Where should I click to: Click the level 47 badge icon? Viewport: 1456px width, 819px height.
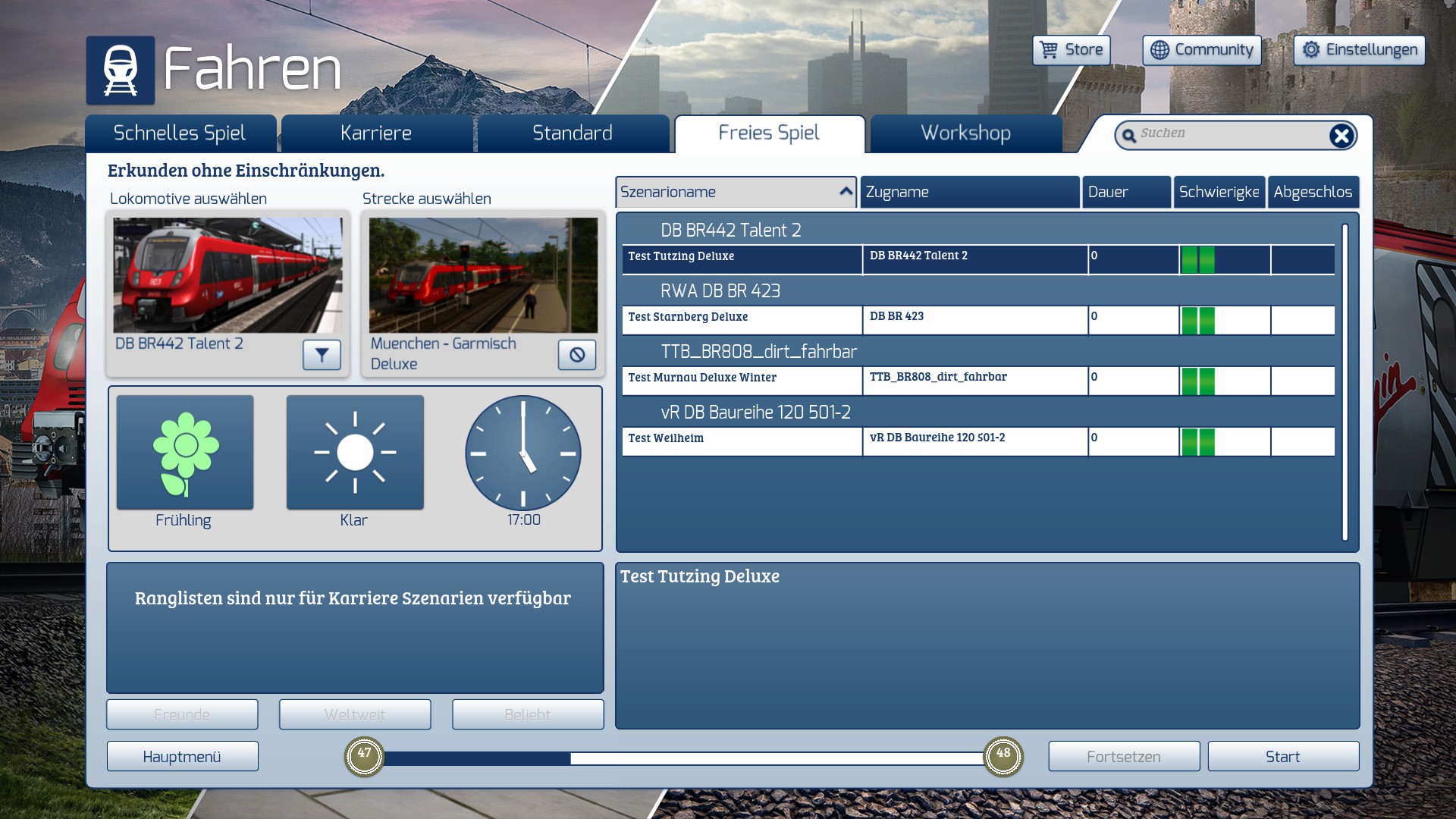(x=365, y=756)
